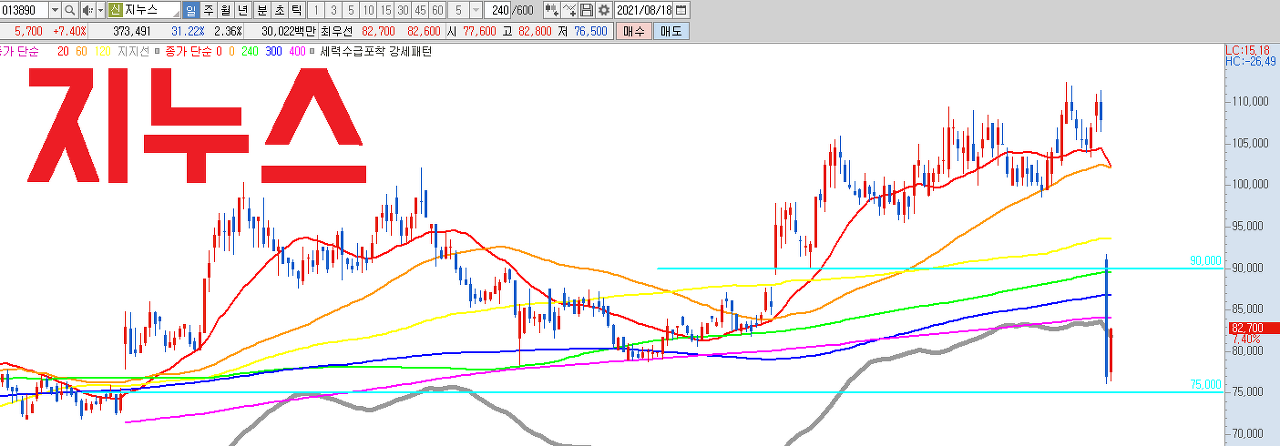The image size is (1280, 446).
Task: Open the stock search magnifier icon
Action: pos(70,10)
